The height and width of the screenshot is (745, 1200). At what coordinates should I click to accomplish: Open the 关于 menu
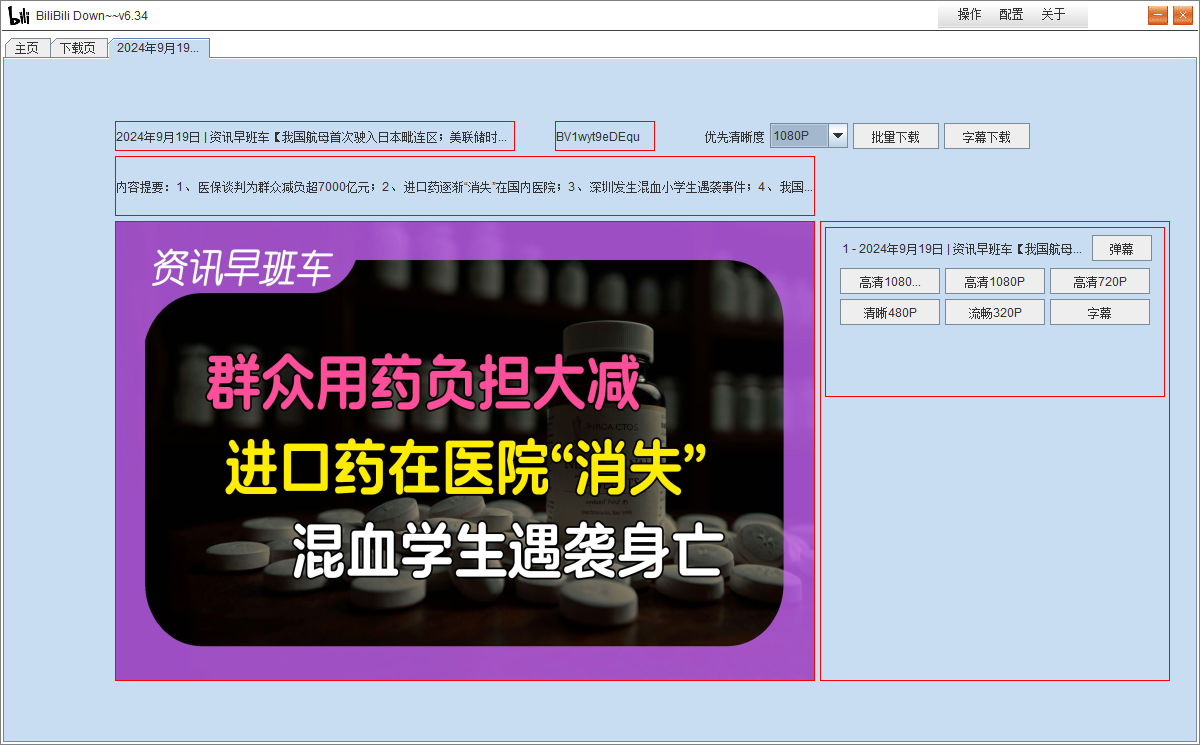(x=1055, y=14)
